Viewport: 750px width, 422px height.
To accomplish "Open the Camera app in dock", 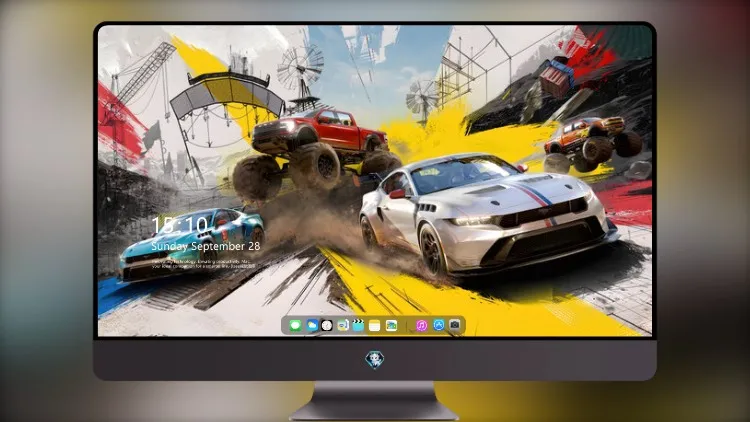I will [454, 325].
